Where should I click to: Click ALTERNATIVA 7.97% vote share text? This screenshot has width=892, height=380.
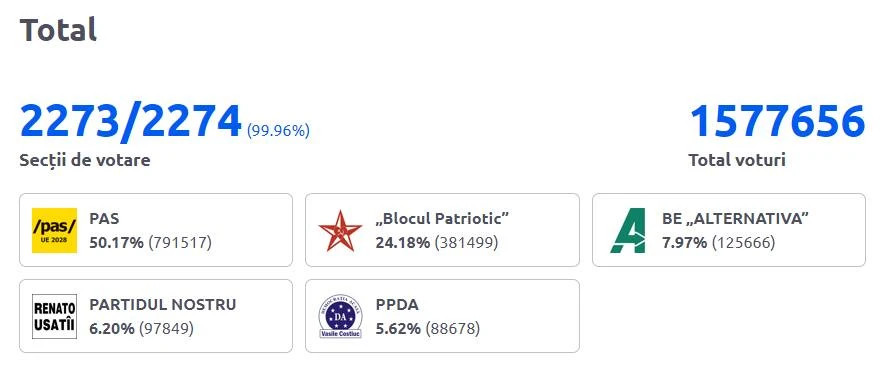[x=684, y=243]
